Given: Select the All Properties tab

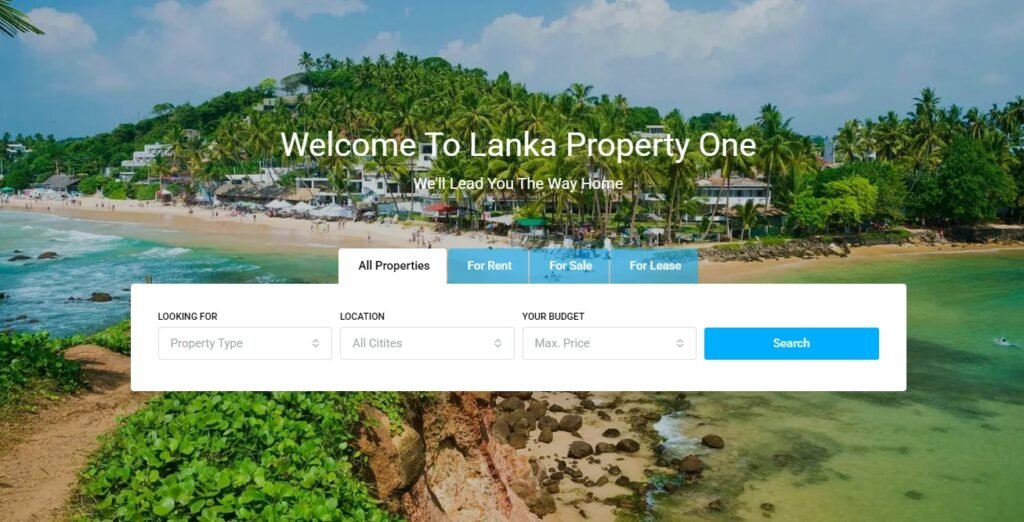Looking at the screenshot, I should pyautogui.click(x=393, y=266).
